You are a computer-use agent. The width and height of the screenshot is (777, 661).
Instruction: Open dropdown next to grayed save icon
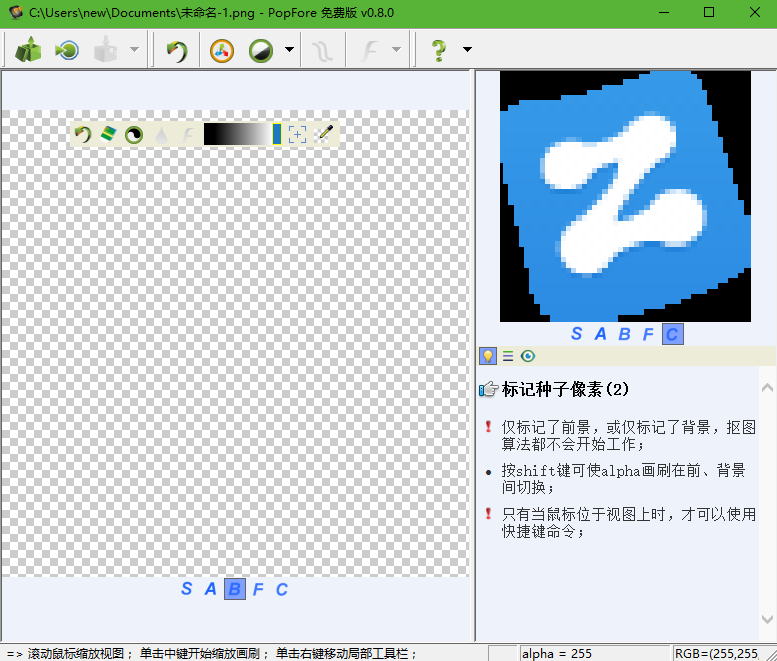tap(134, 50)
